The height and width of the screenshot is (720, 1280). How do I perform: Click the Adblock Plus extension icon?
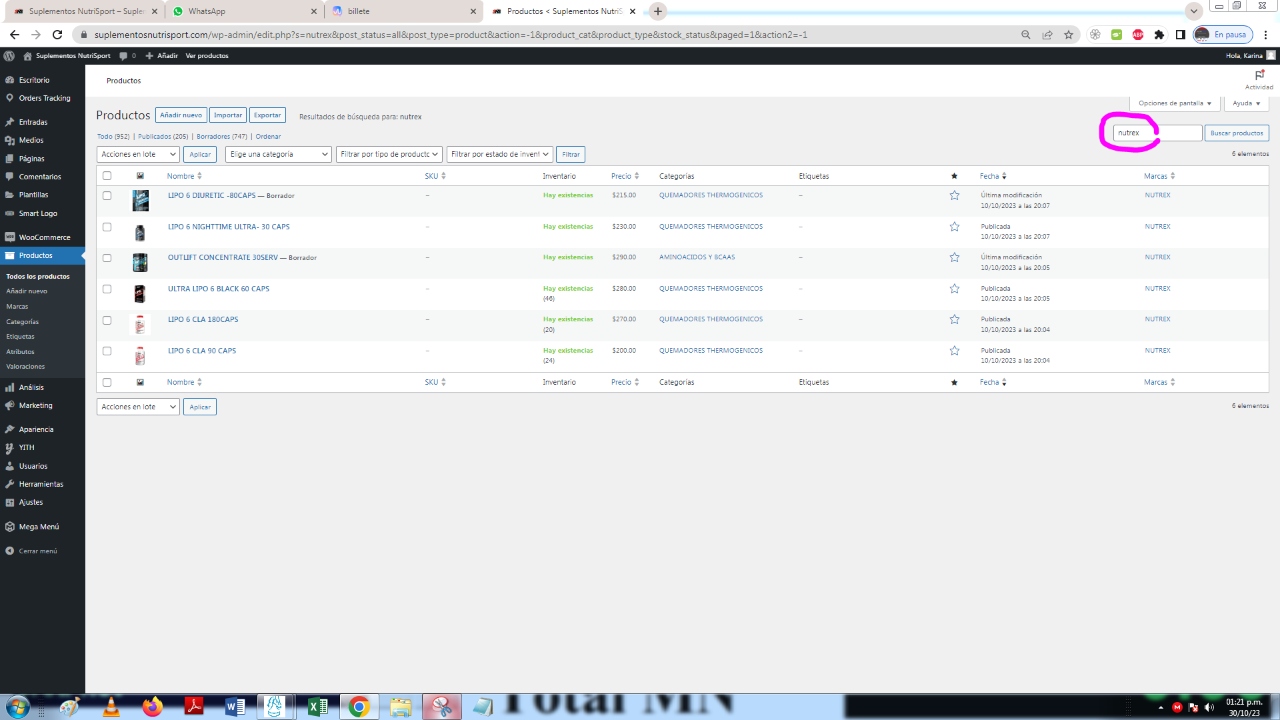coord(1138,34)
